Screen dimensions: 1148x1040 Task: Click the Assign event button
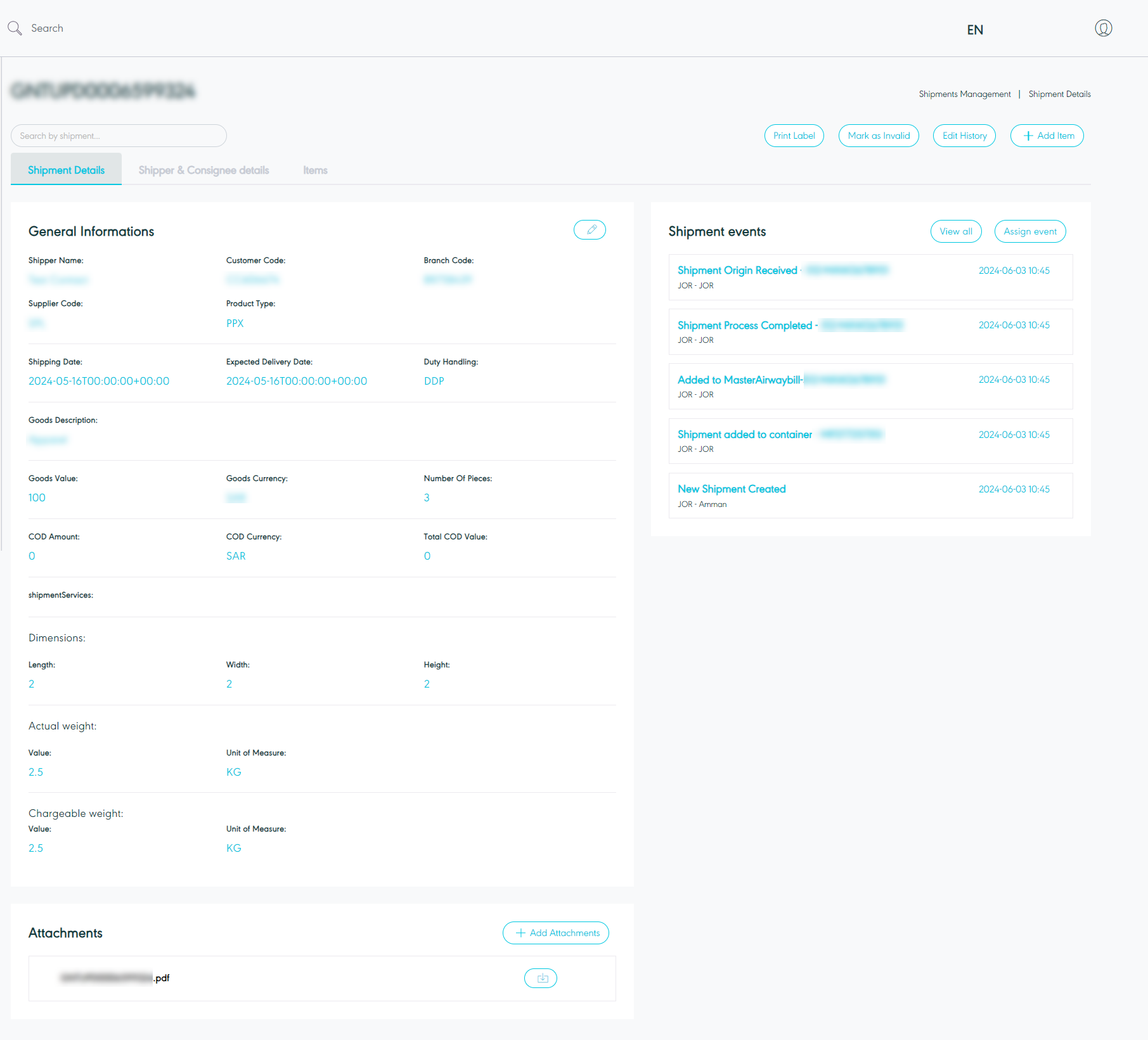click(1030, 231)
